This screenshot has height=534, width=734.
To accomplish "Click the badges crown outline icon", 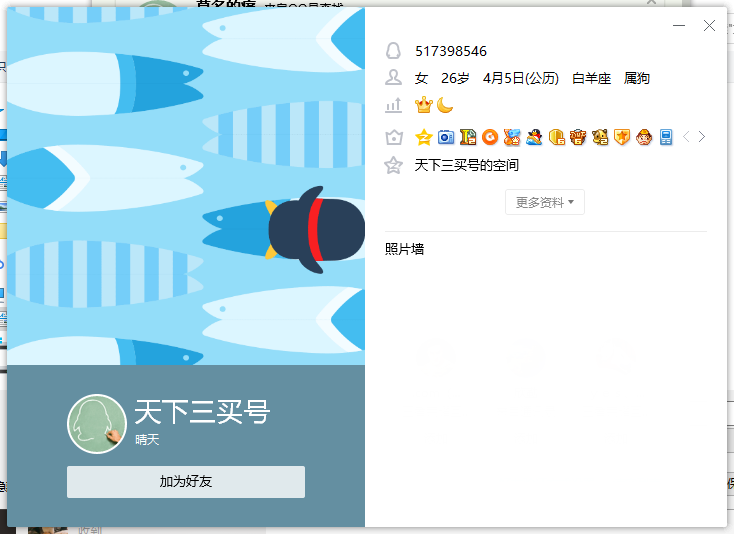I will pos(394,137).
